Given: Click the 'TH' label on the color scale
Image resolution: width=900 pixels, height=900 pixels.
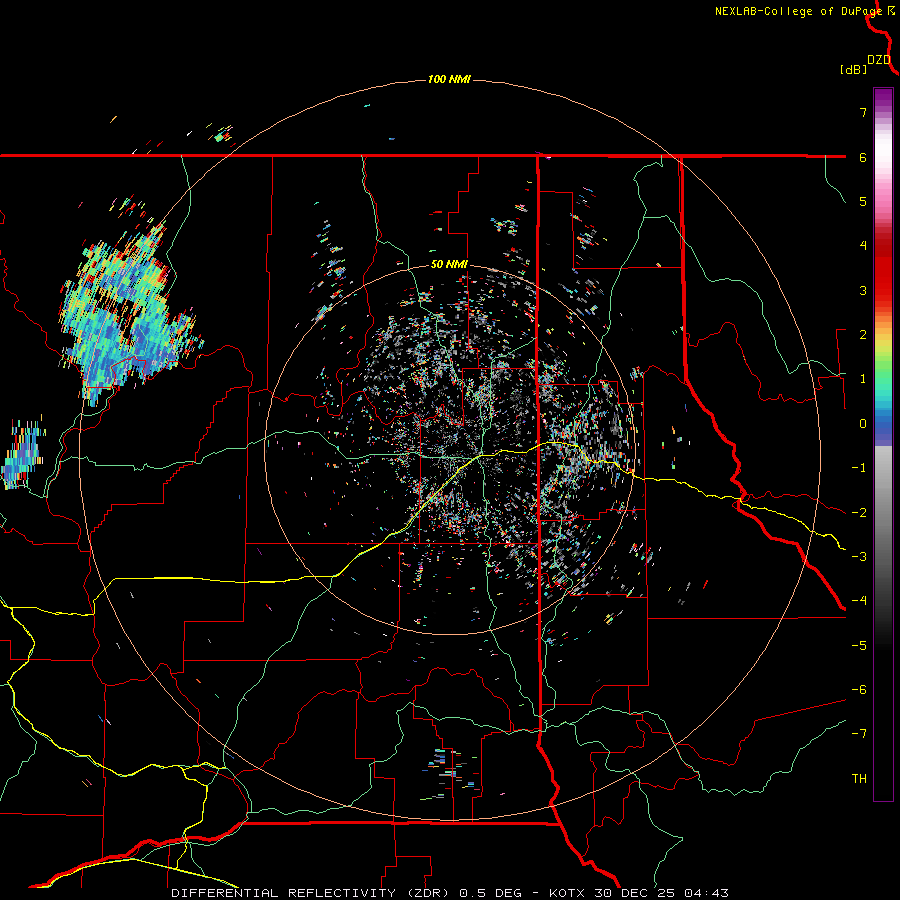Looking at the screenshot, I should (859, 779).
